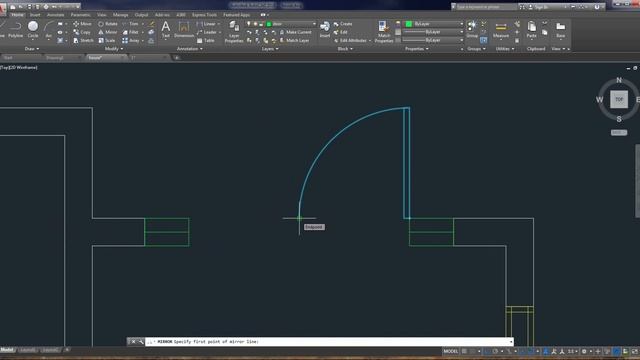640x360 pixels.
Task: Expand the Layers panel
Action: click(270, 49)
